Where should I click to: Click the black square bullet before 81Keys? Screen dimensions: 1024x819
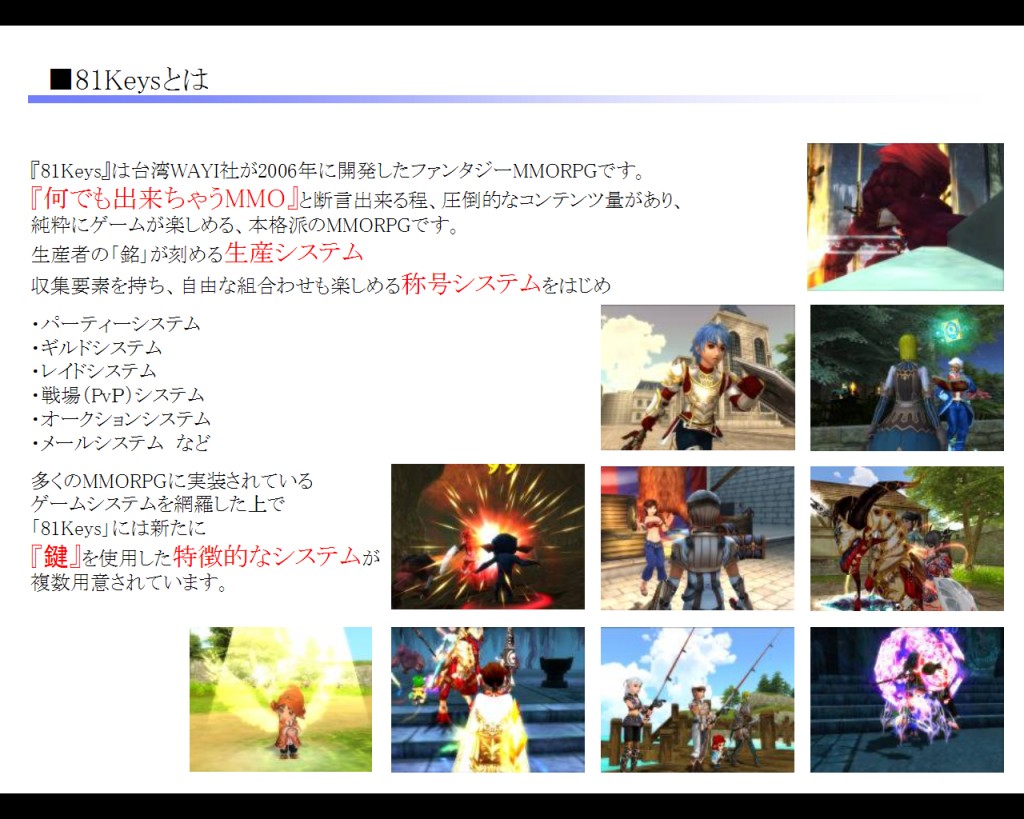(x=60, y=80)
